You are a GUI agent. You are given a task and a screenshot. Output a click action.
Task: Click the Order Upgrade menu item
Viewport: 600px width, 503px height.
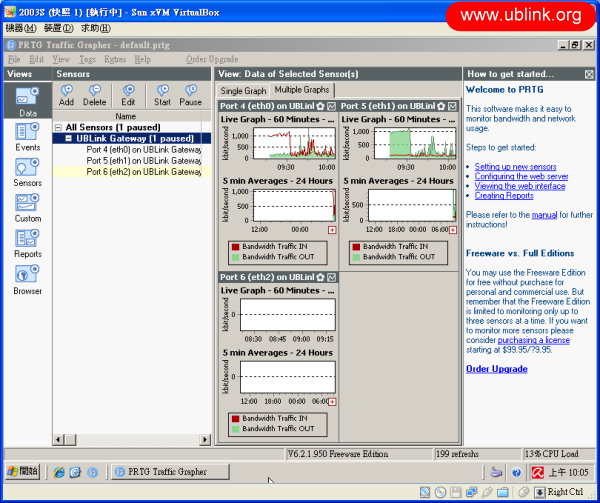pos(212,59)
